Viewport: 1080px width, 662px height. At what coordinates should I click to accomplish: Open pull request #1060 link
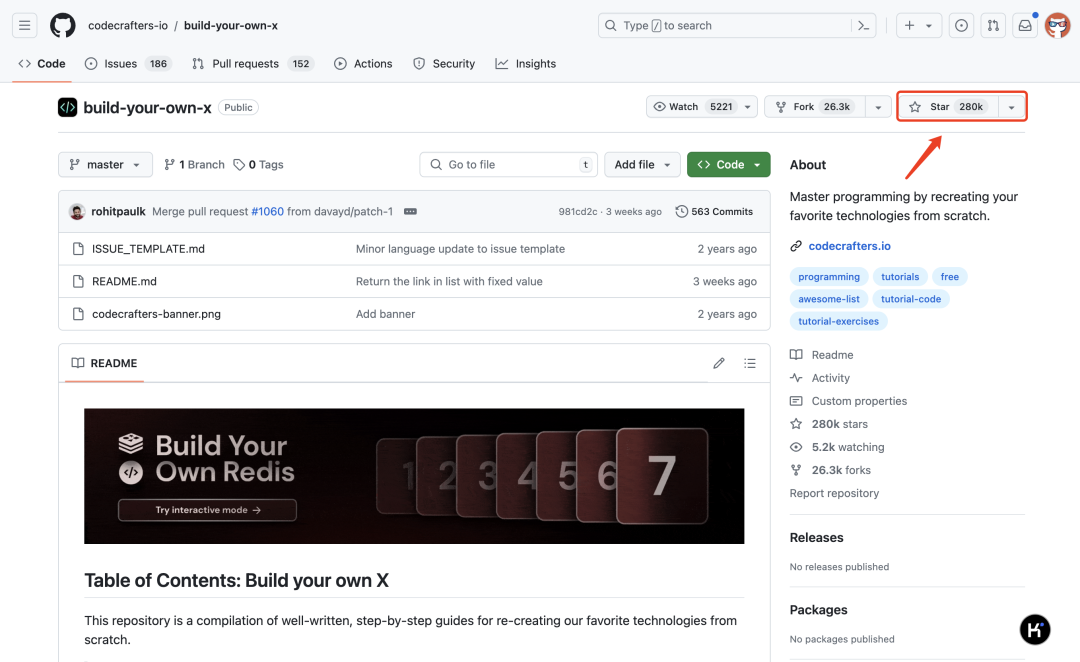(267, 211)
